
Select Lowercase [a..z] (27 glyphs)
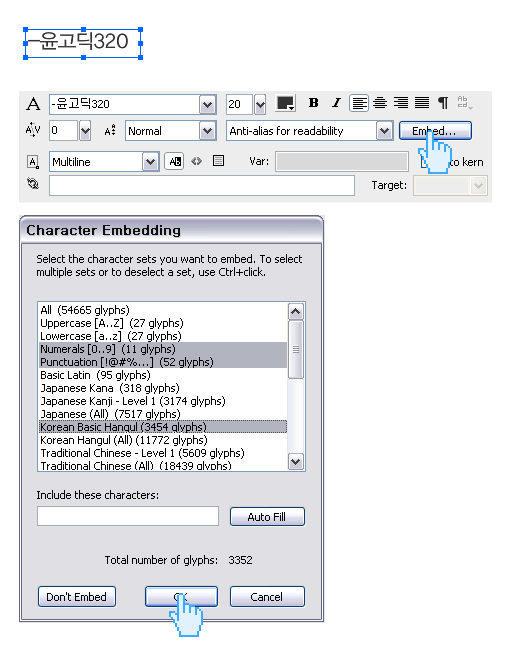163,336
